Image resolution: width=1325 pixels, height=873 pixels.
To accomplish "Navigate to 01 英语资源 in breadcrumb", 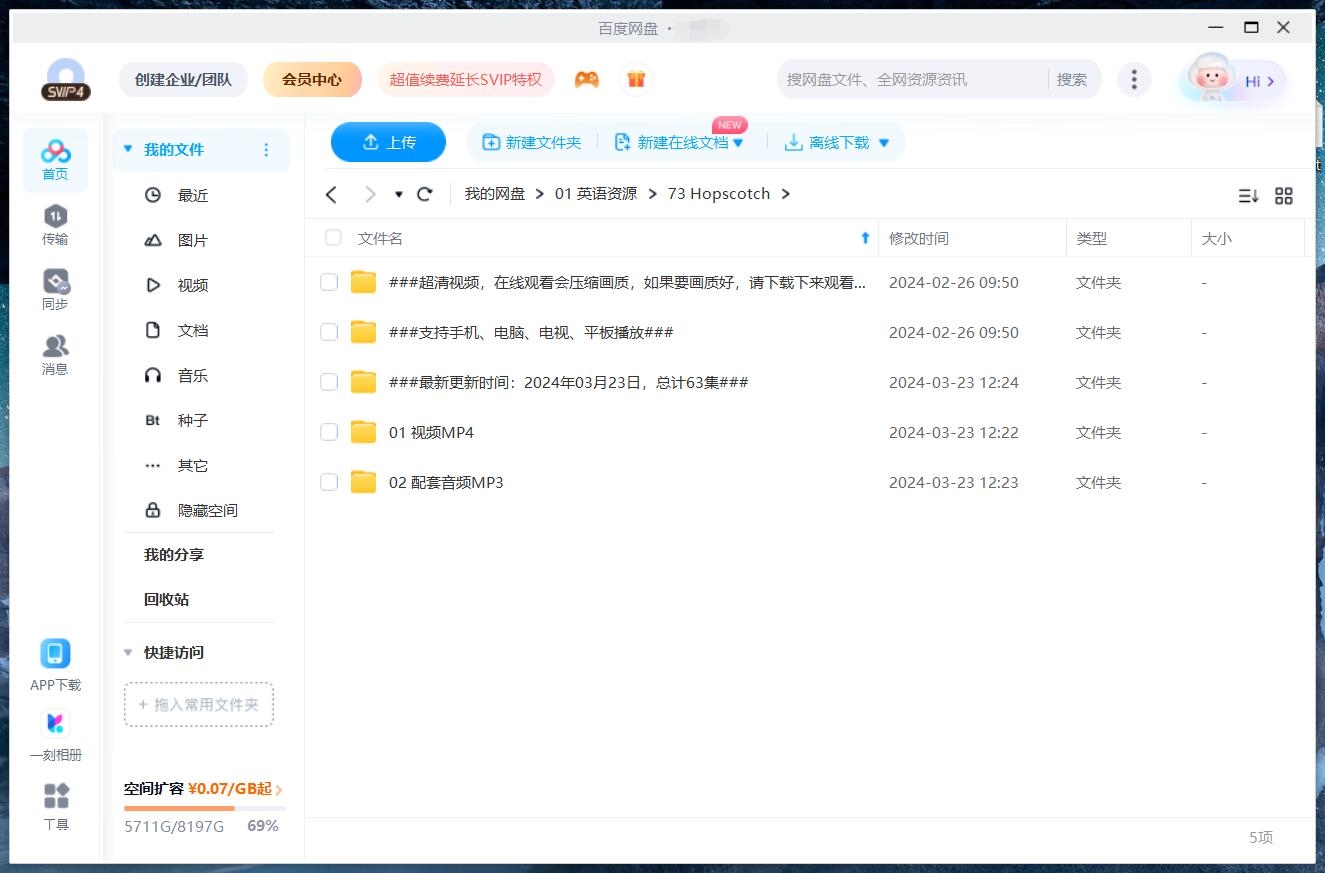I will 596,193.
